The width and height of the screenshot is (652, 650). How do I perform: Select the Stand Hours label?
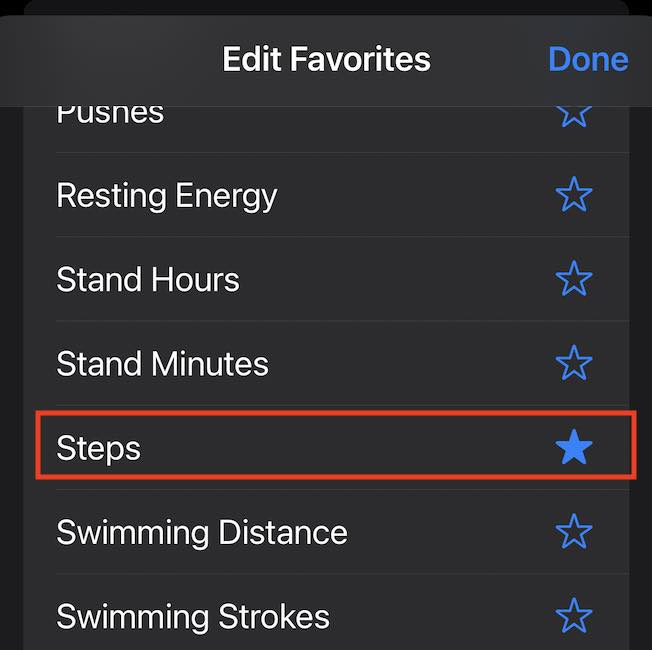[x=148, y=279]
